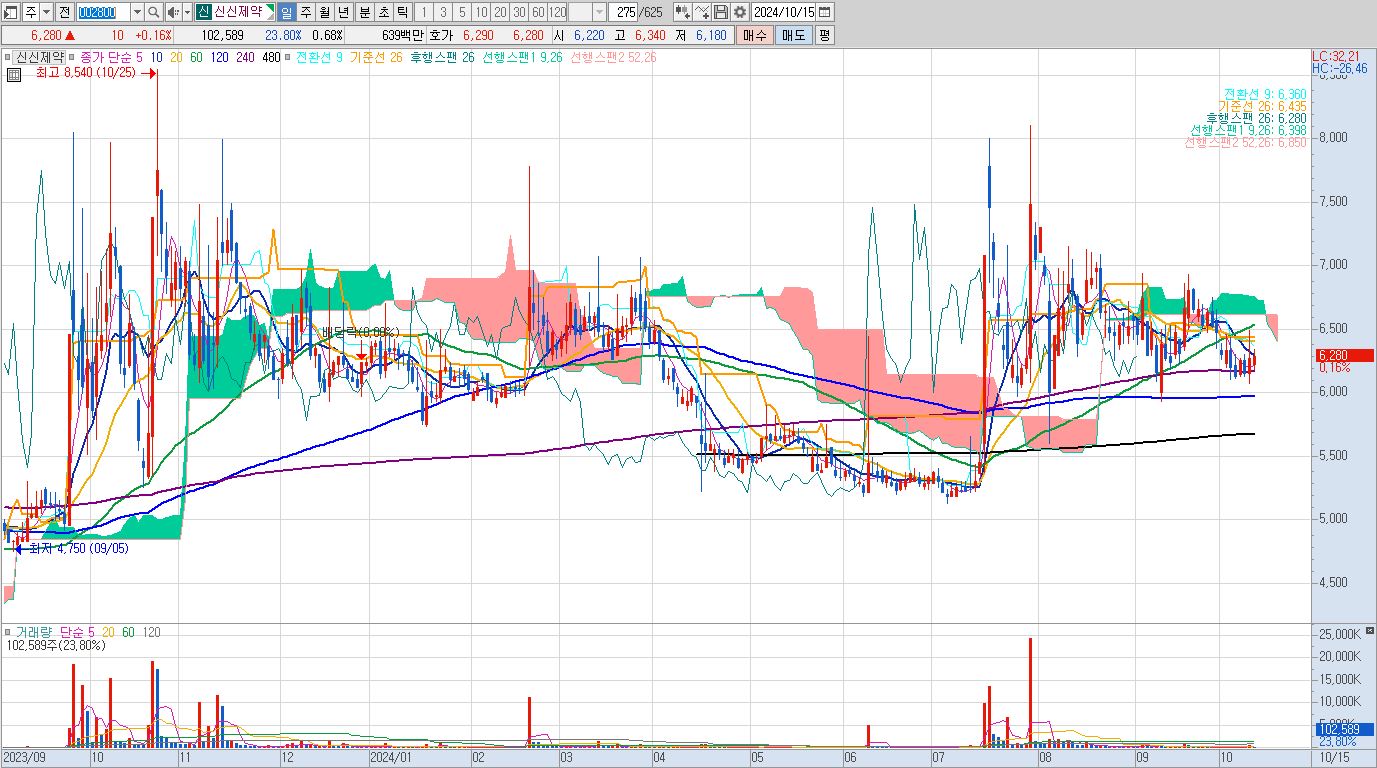Select the tick (틱) chart tab
This screenshot has height=768, width=1377.
[402, 12]
